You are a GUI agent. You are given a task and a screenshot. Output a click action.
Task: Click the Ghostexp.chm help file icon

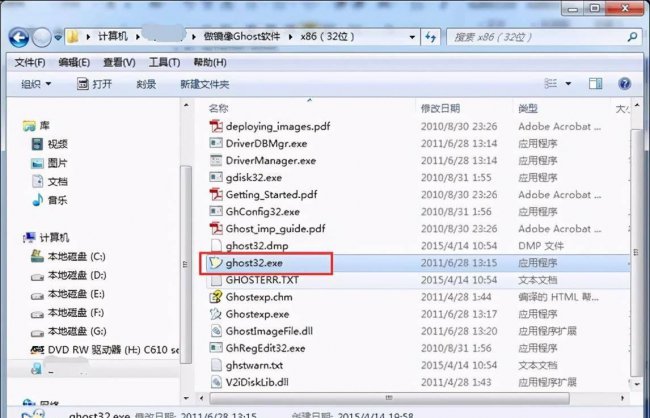click(x=216, y=296)
